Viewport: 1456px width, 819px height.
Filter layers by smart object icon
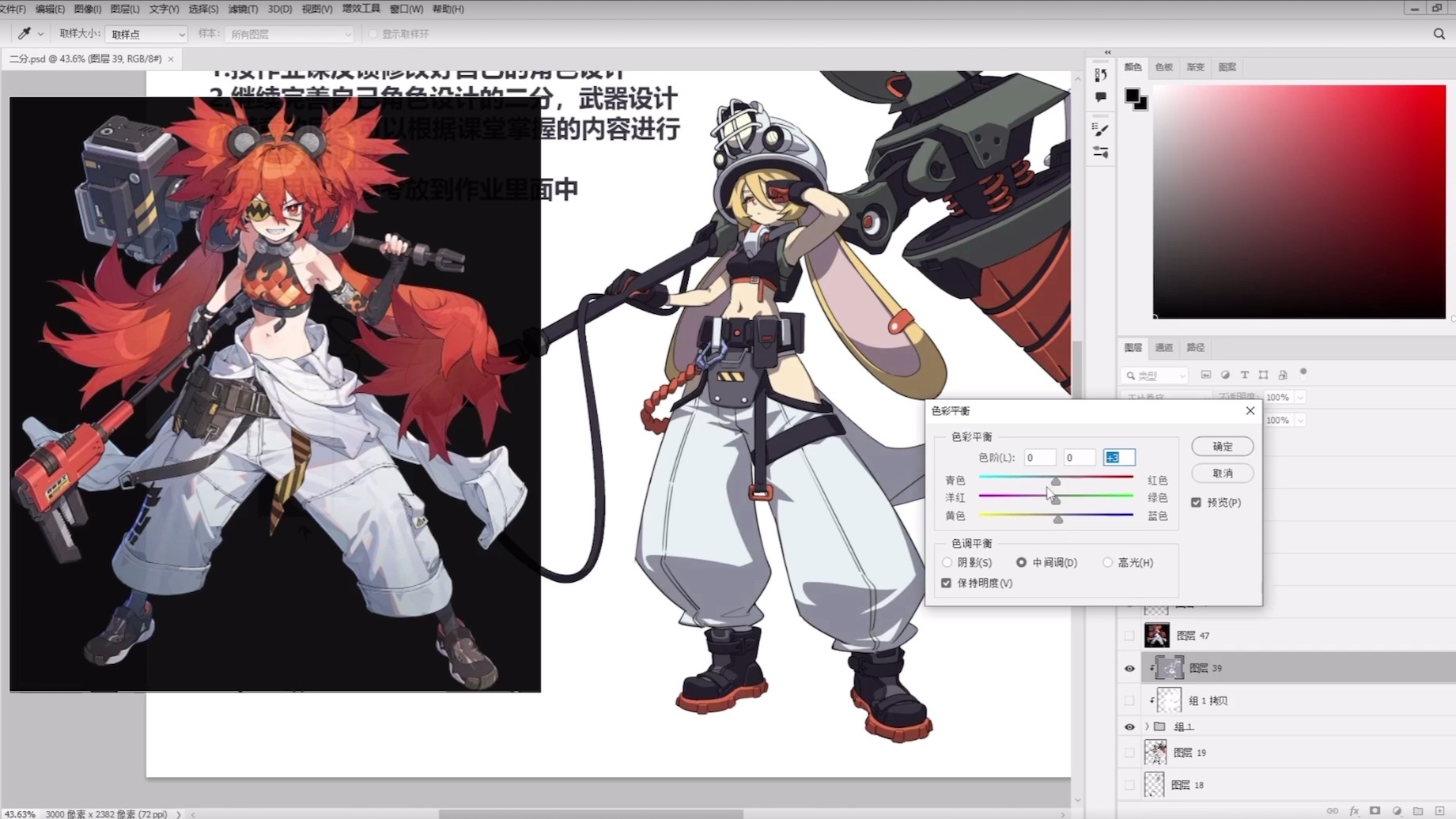tap(1282, 375)
